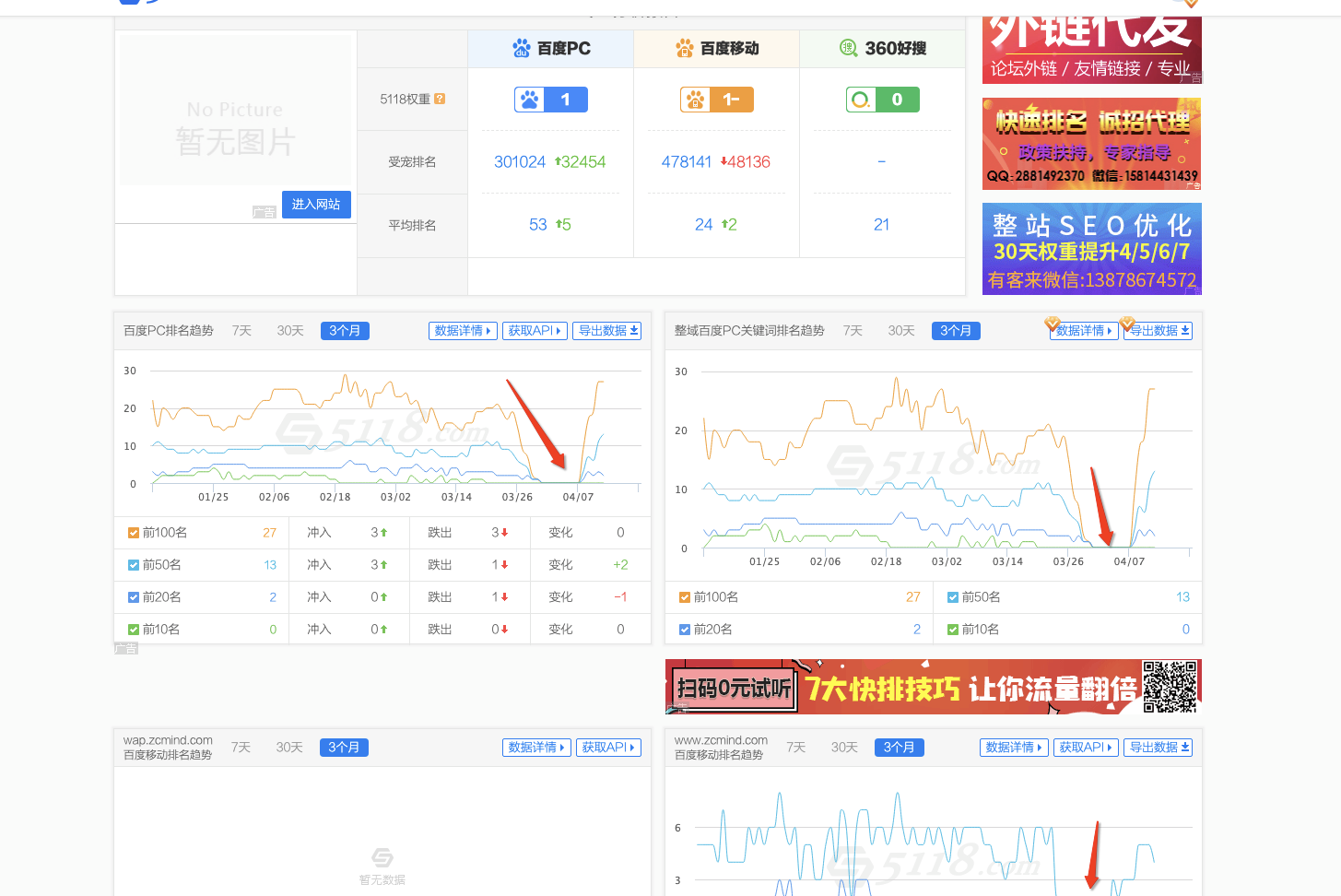
Task: Select 30天 tab in wap.zcmind.com panel
Action: point(289,748)
